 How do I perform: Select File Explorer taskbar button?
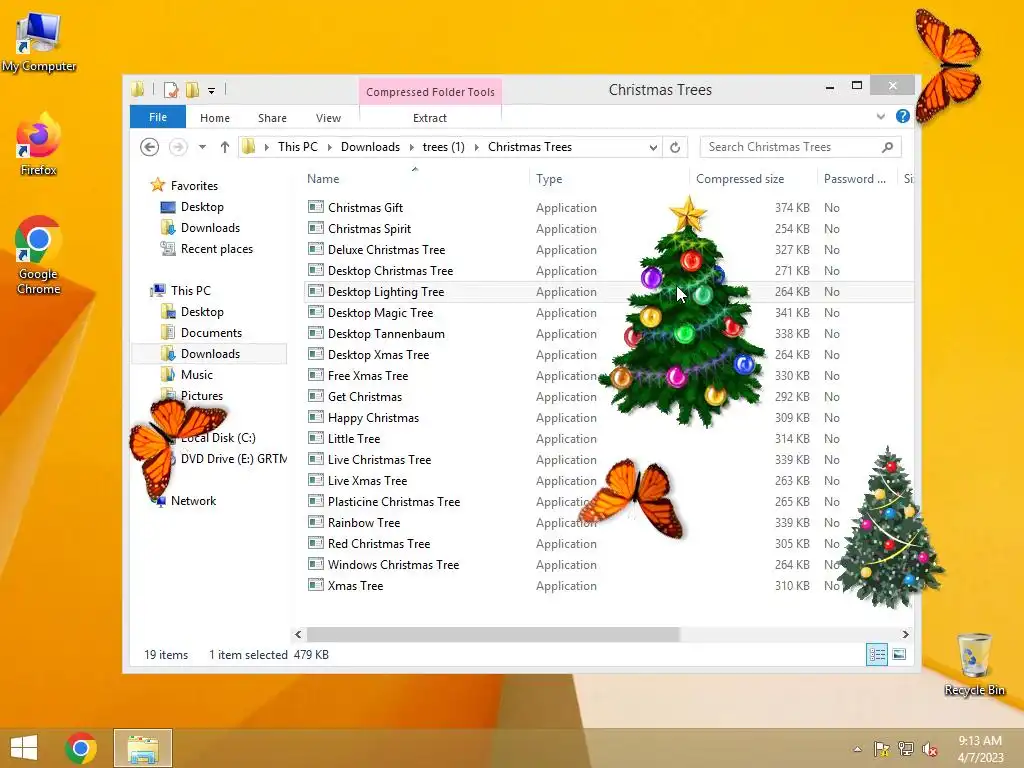(143, 748)
